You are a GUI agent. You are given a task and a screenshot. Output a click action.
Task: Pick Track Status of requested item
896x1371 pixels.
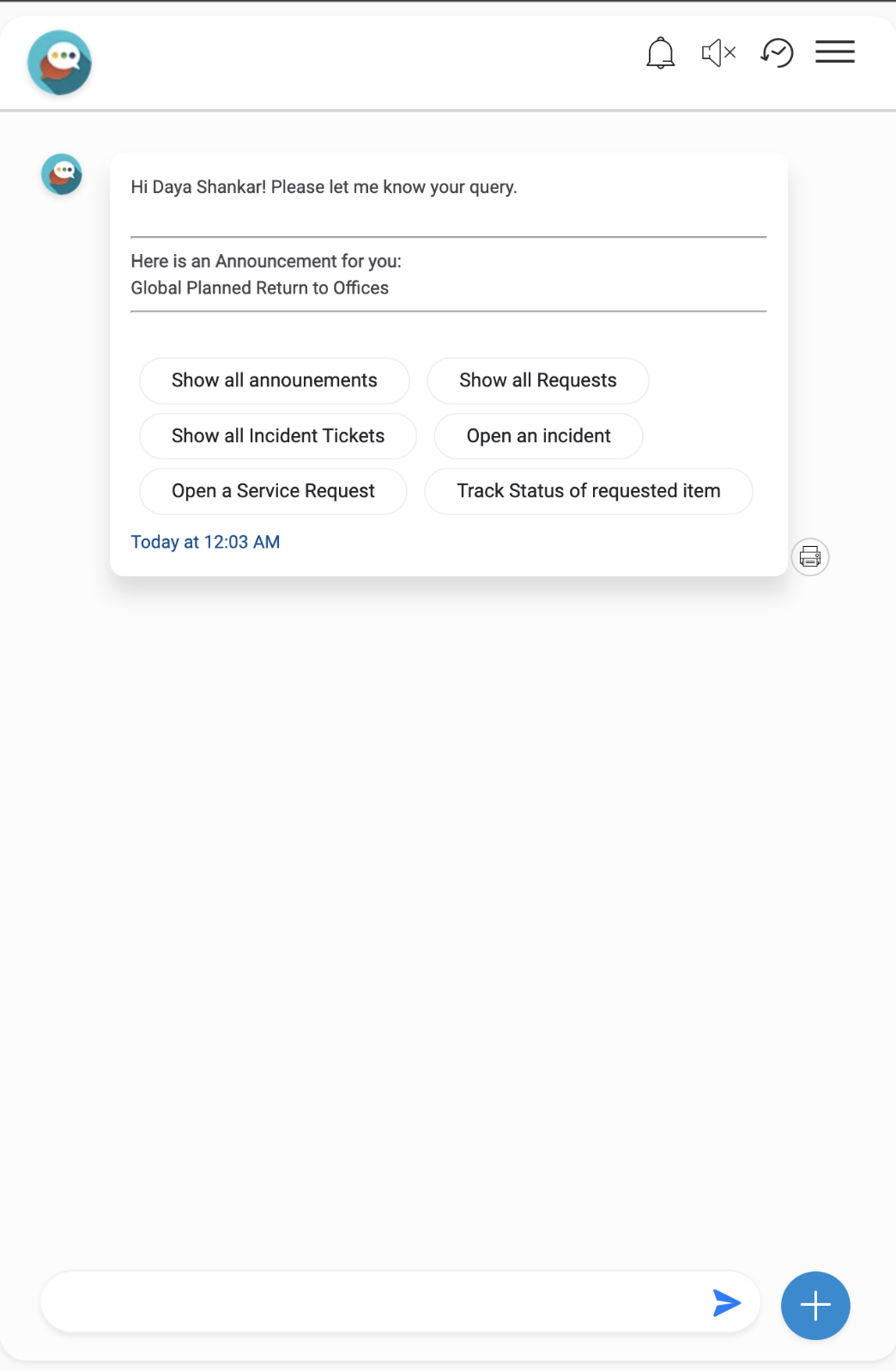click(x=588, y=491)
